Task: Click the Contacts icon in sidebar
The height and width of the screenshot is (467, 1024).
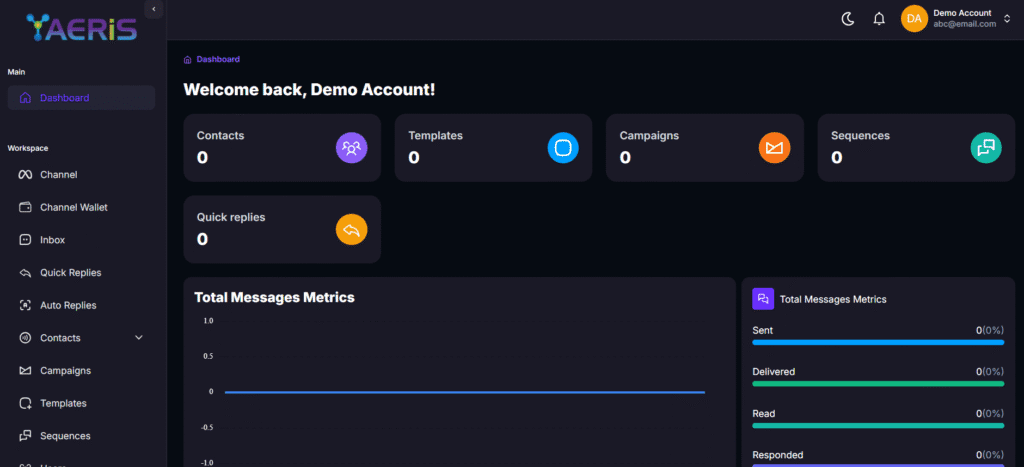Action: (25, 338)
